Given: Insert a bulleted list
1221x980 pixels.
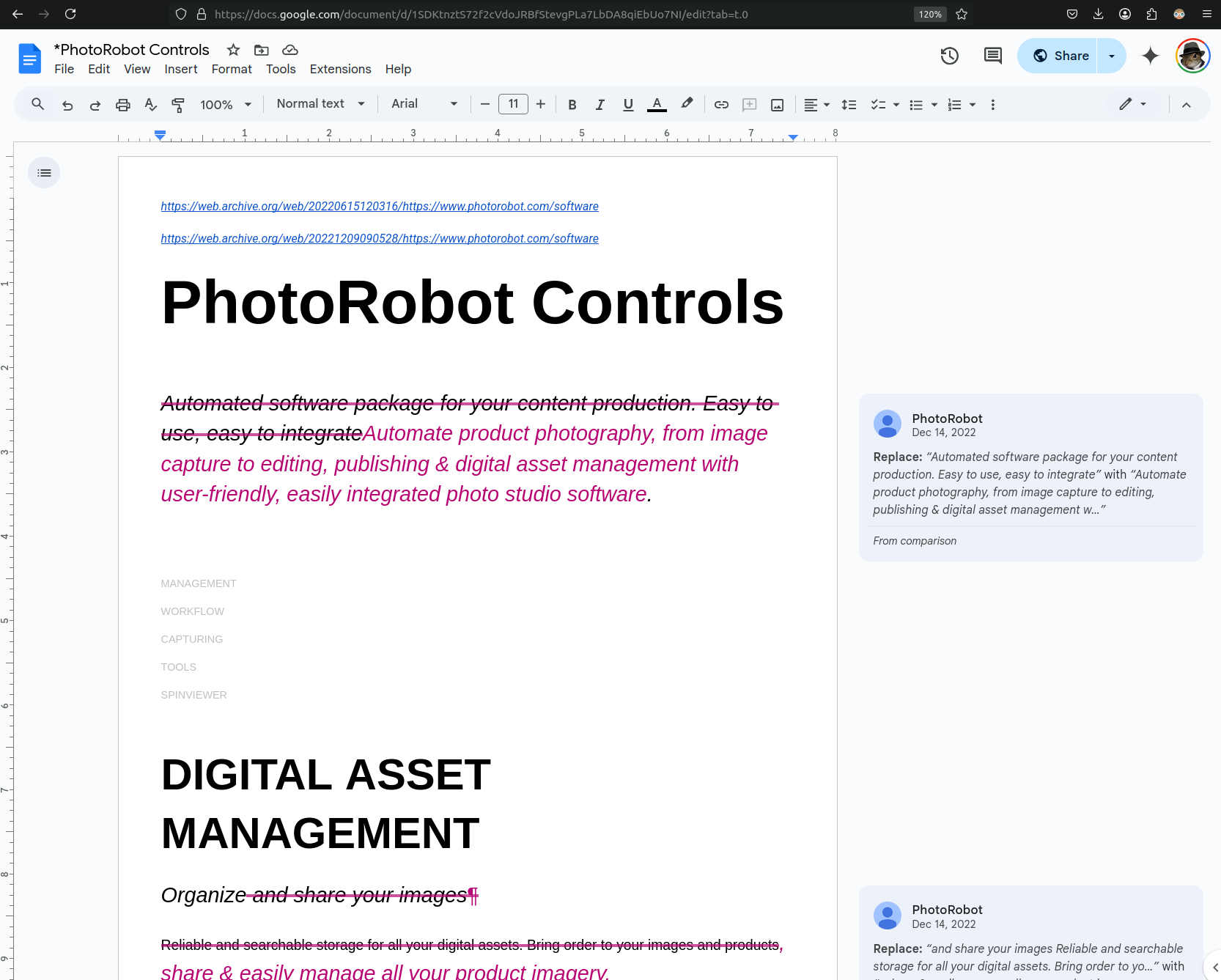Looking at the screenshot, I should click(x=916, y=105).
